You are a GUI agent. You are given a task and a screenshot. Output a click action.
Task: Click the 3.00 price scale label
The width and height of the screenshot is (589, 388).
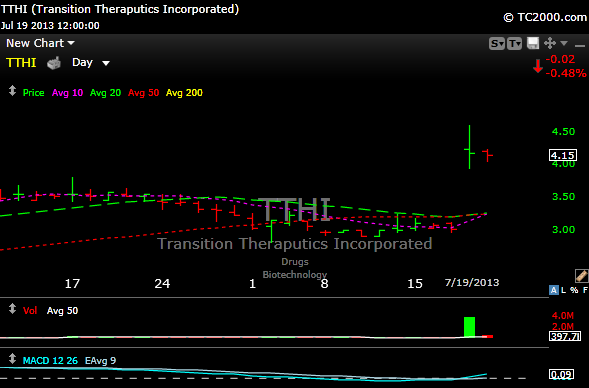click(563, 229)
